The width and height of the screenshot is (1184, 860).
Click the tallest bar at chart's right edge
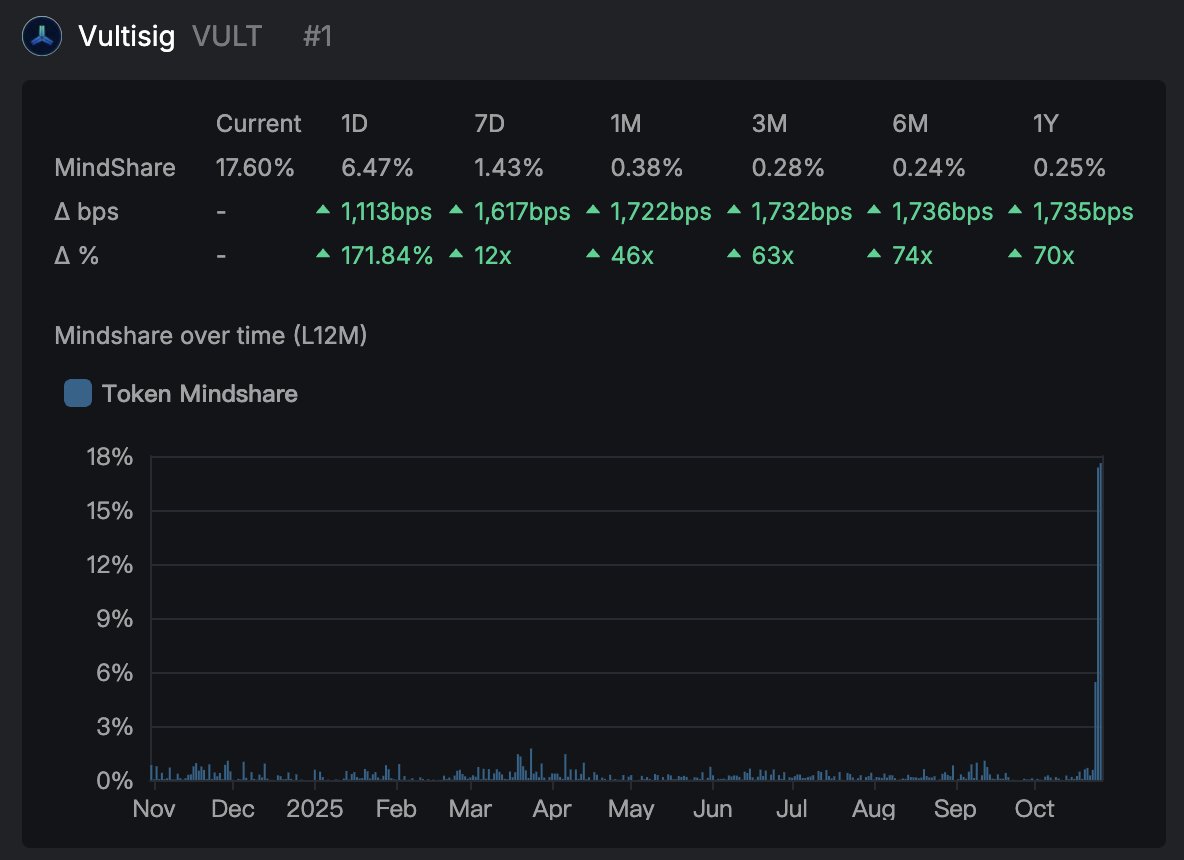click(x=1101, y=620)
